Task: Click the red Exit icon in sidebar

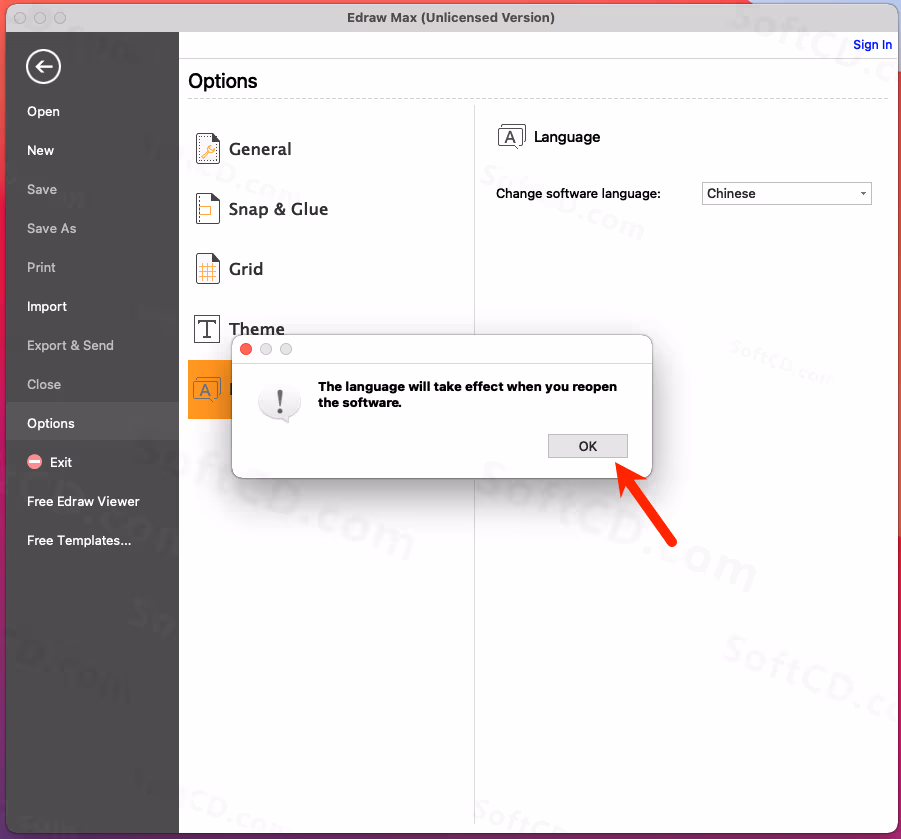Action: click(x=34, y=462)
